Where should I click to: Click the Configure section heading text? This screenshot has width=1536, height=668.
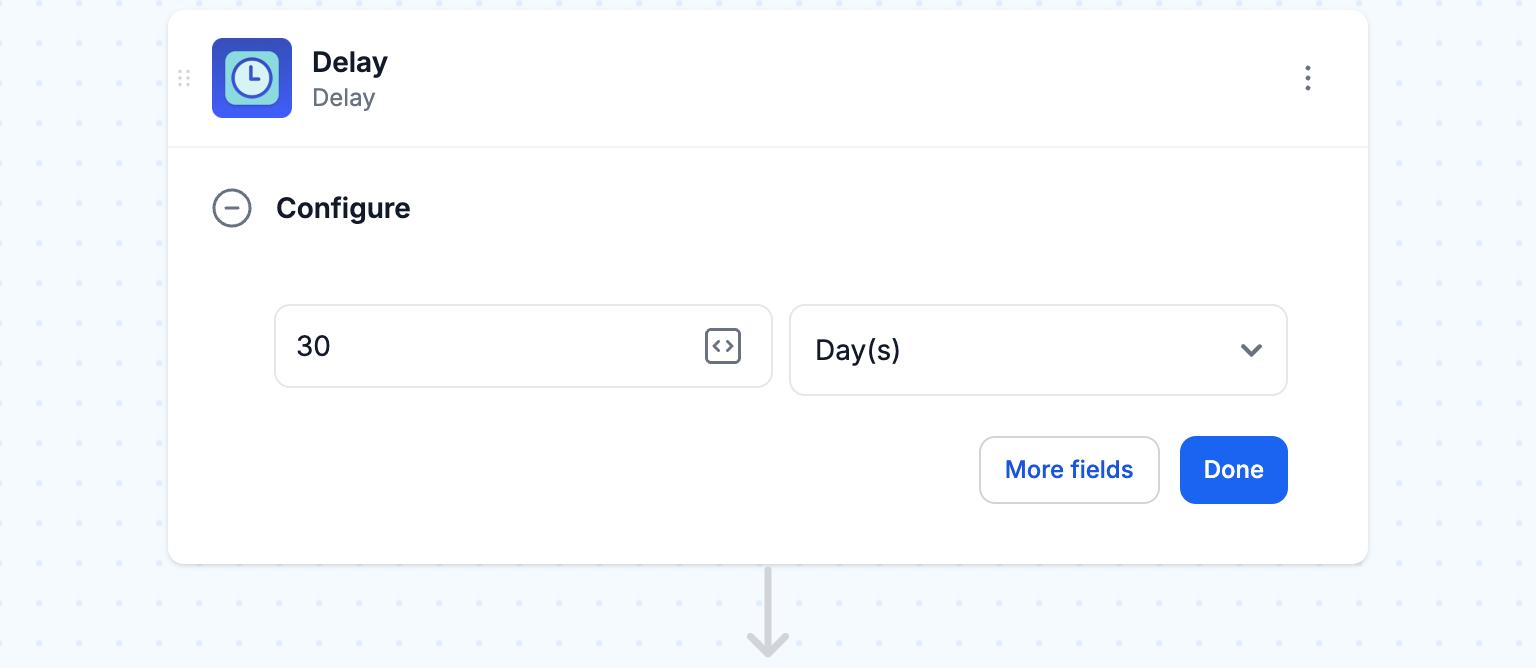click(x=343, y=208)
